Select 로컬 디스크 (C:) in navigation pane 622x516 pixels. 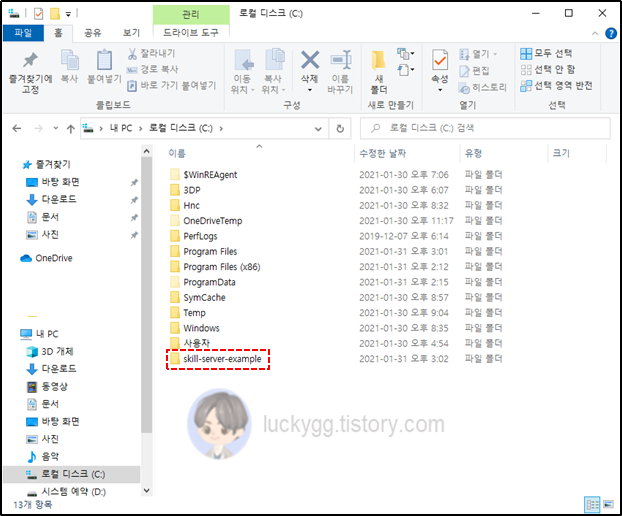[71, 474]
